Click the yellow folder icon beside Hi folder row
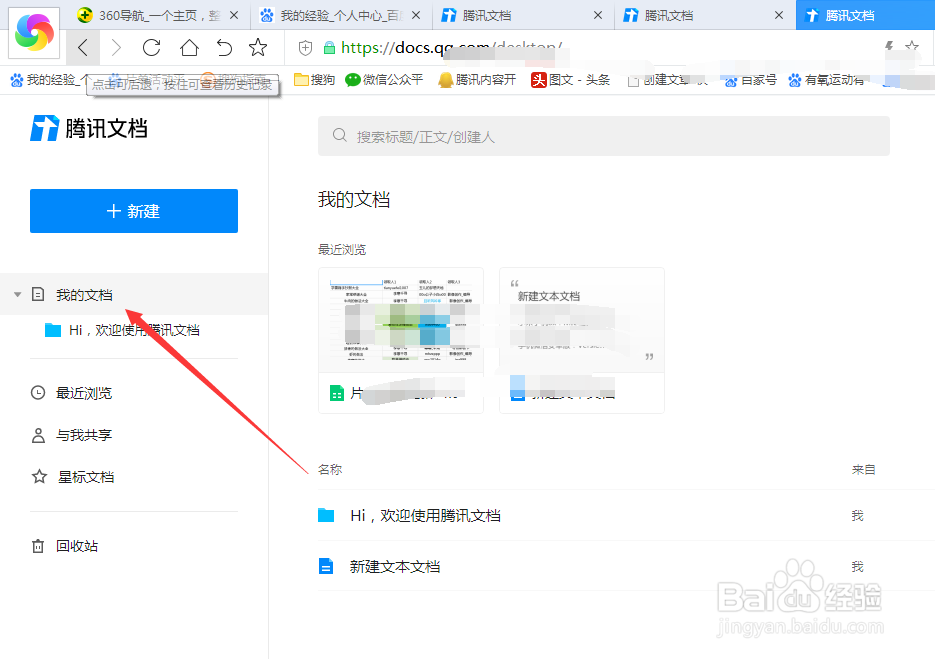The image size is (935, 659). 328,516
